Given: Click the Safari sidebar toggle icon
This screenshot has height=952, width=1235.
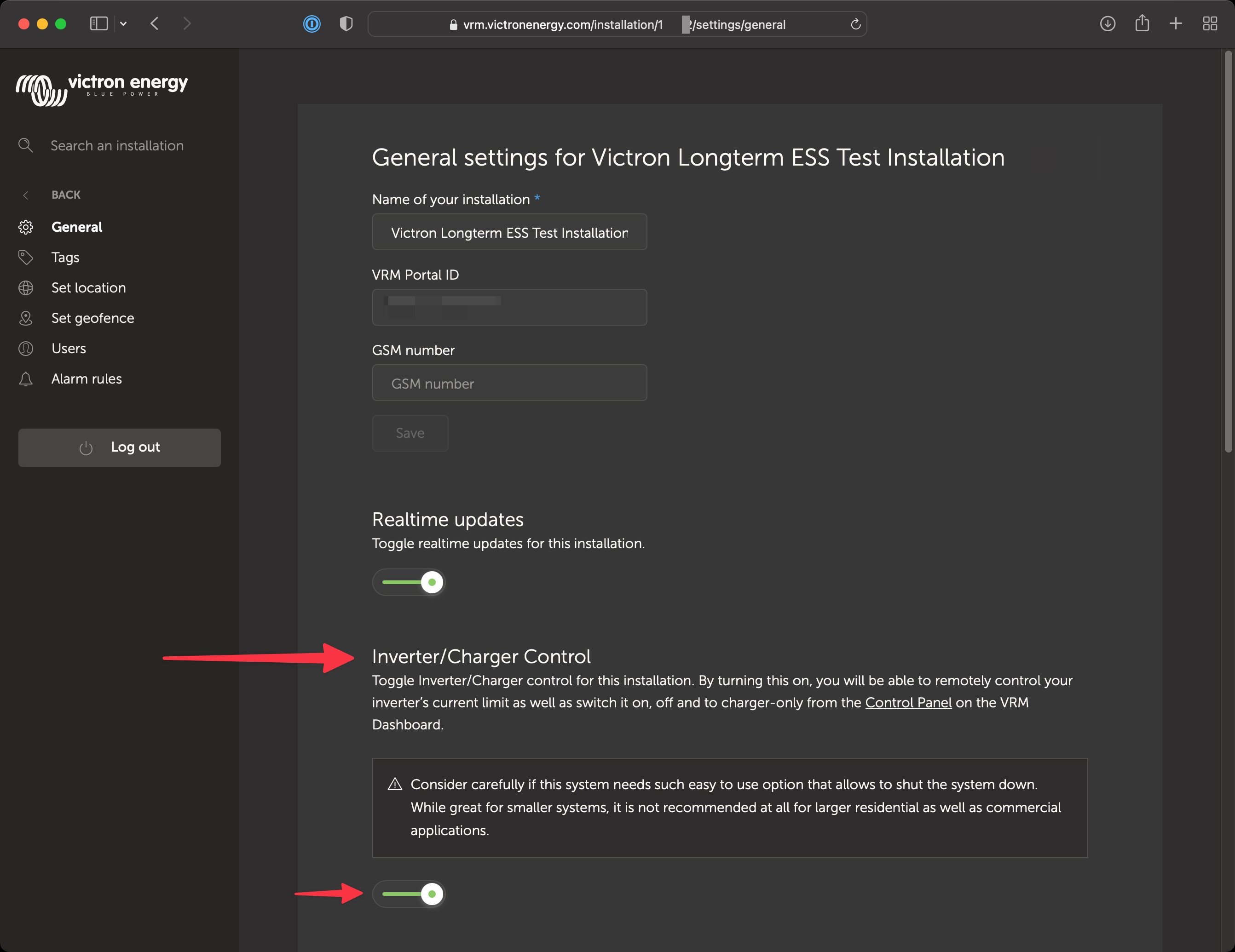Looking at the screenshot, I should click(99, 24).
